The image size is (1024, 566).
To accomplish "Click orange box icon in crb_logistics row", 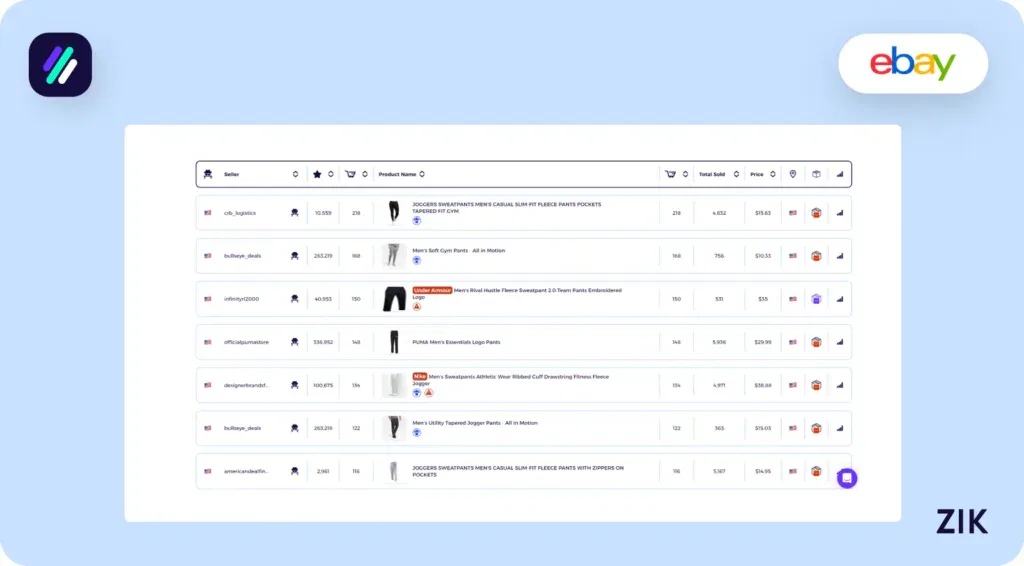I will (x=816, y=213).
